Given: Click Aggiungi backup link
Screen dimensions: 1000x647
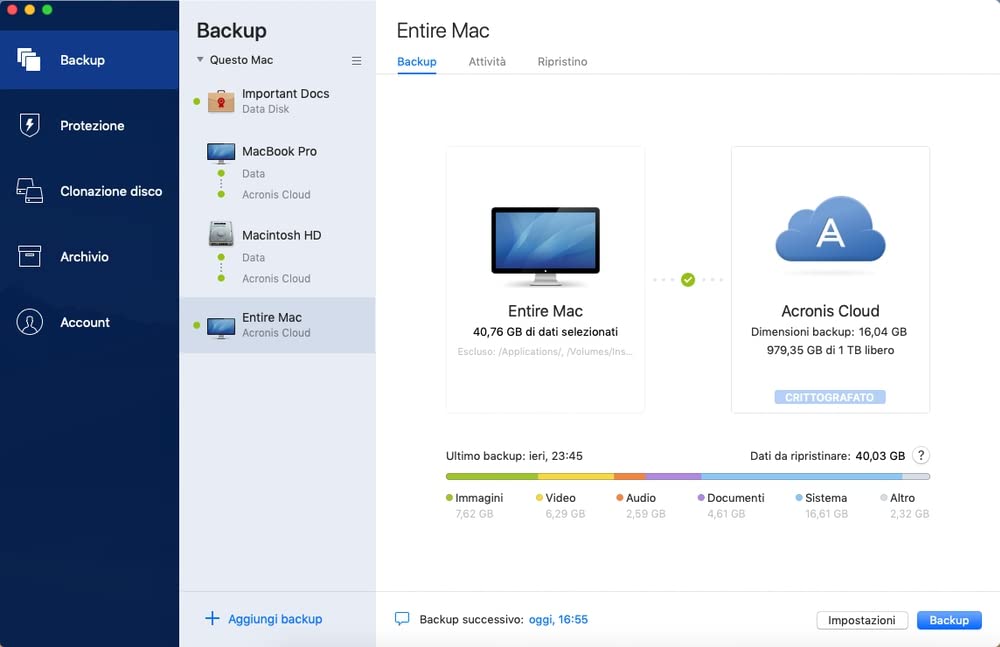Looking at the screenshot, I should click(x=275, y=619).
